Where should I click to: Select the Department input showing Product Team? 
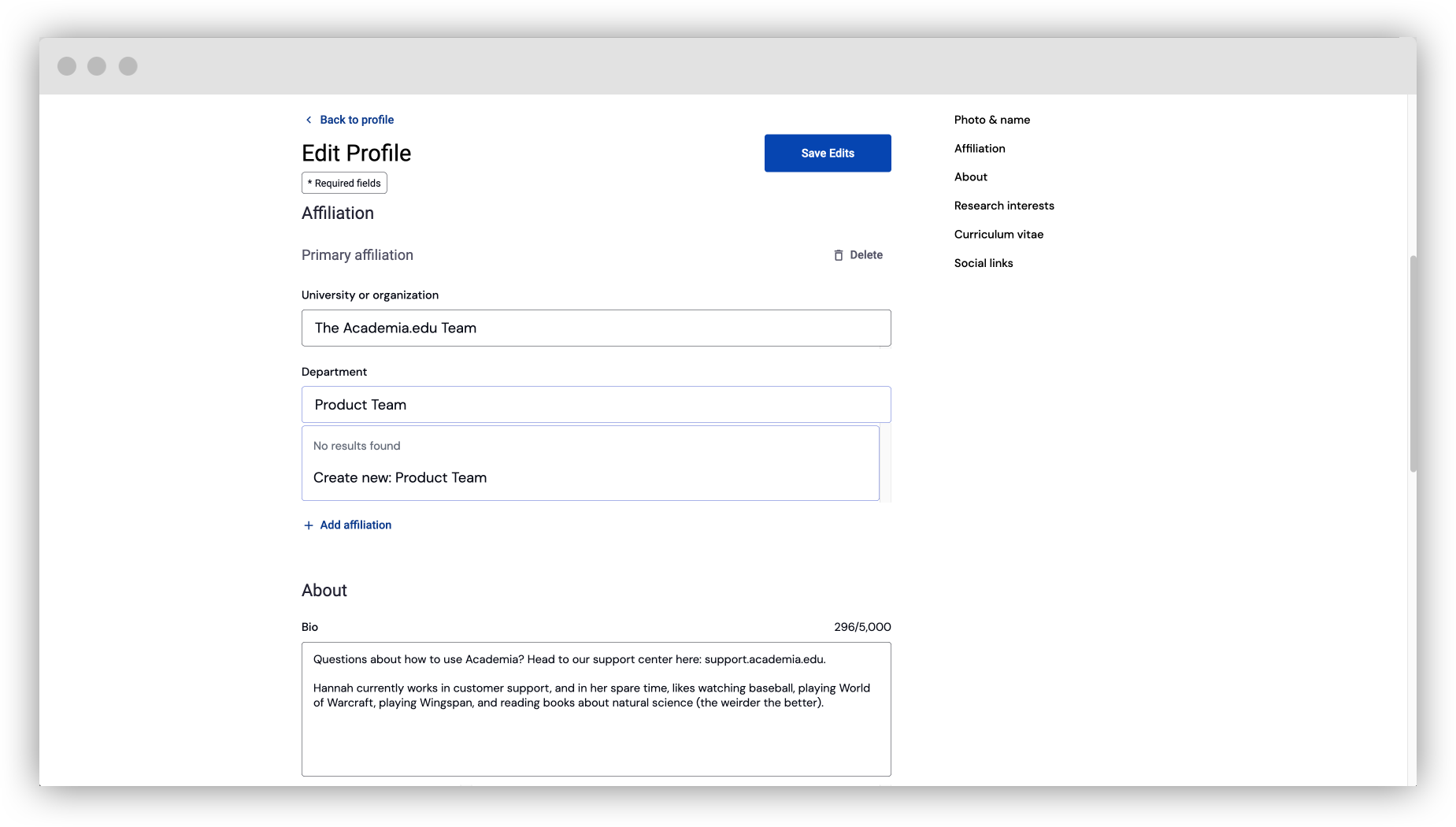(596, 404)
